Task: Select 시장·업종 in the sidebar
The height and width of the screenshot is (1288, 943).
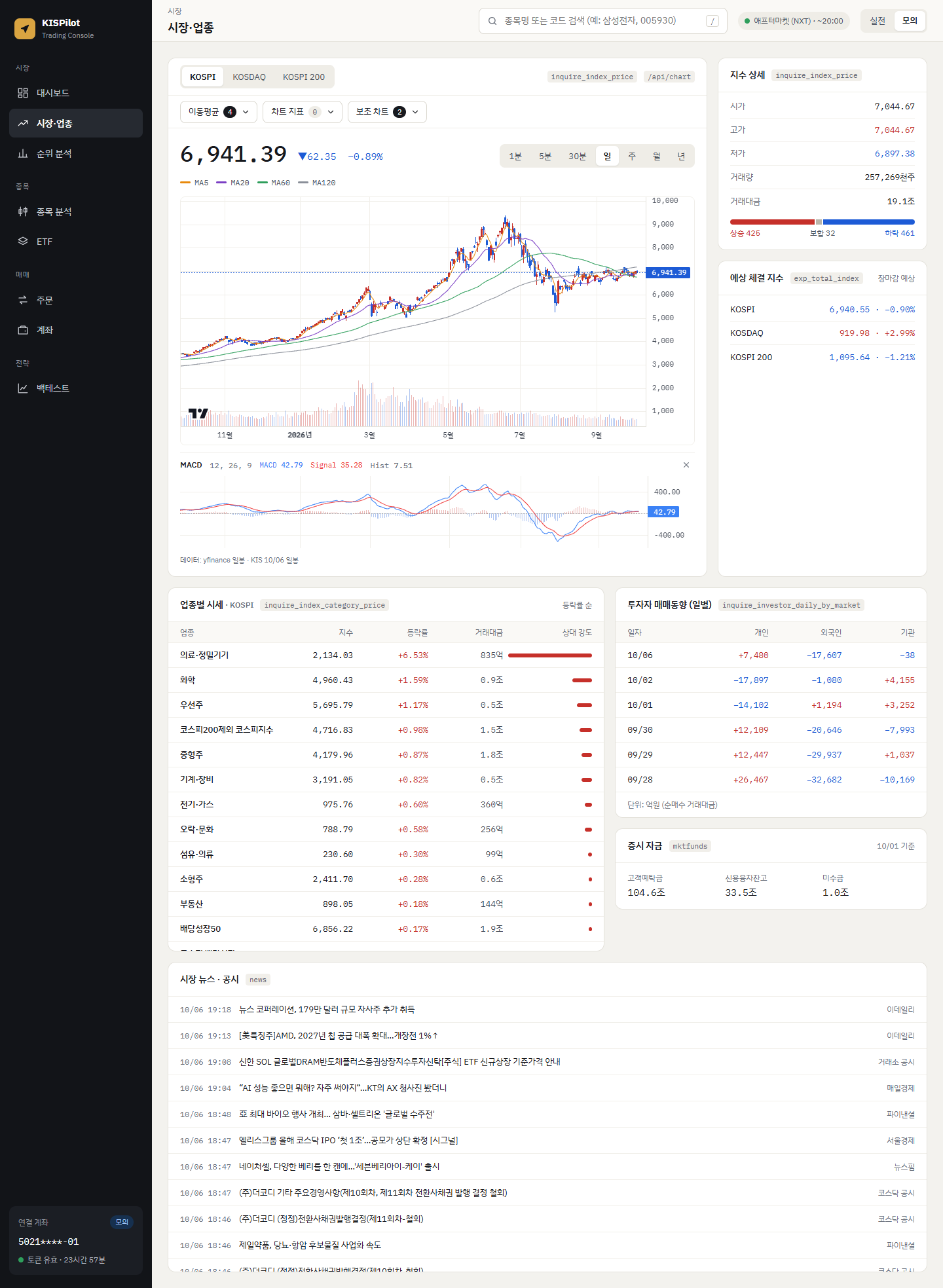Action: click(76, 123)
